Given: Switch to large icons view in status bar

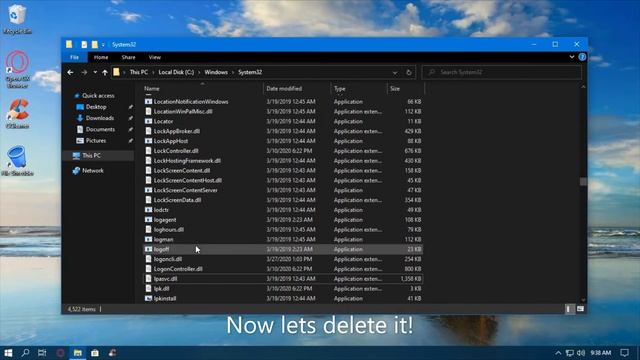Looking at the screenshot, I should (x=580, y=309).
